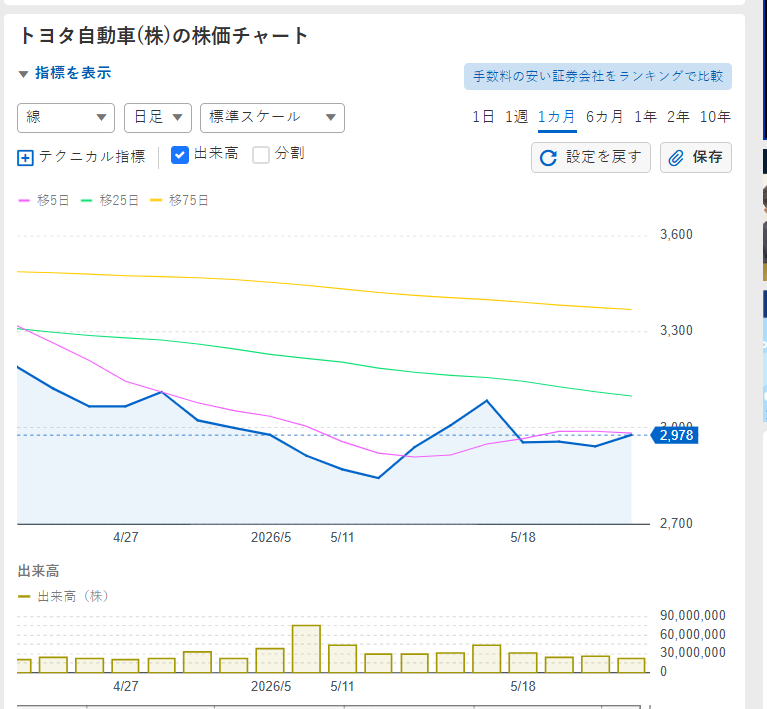
Task: Click the circular reset arrow icon
Action: [x=548, y=158]
